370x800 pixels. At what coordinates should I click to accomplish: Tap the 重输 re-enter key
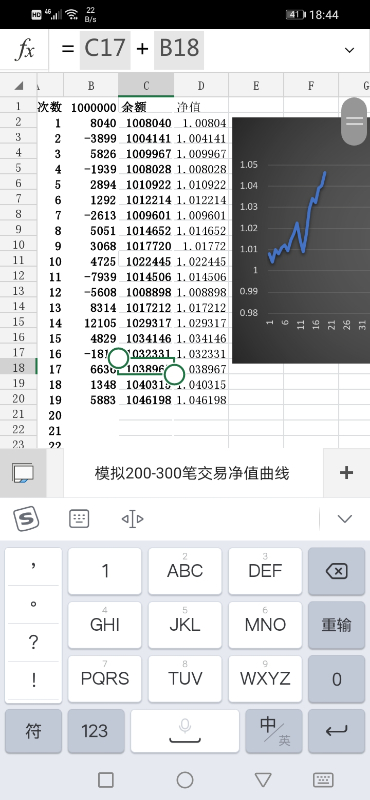point(336,625)
